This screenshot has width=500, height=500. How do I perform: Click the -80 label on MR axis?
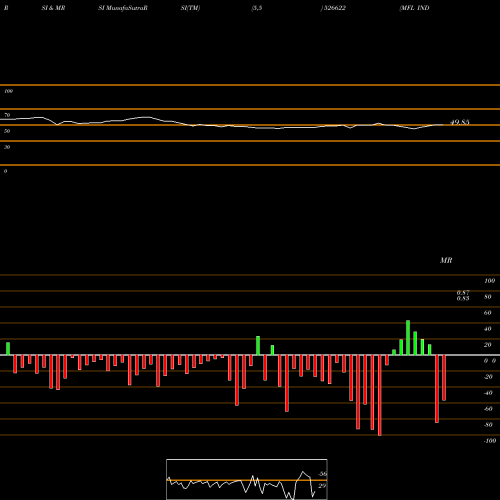click(488, 425)
